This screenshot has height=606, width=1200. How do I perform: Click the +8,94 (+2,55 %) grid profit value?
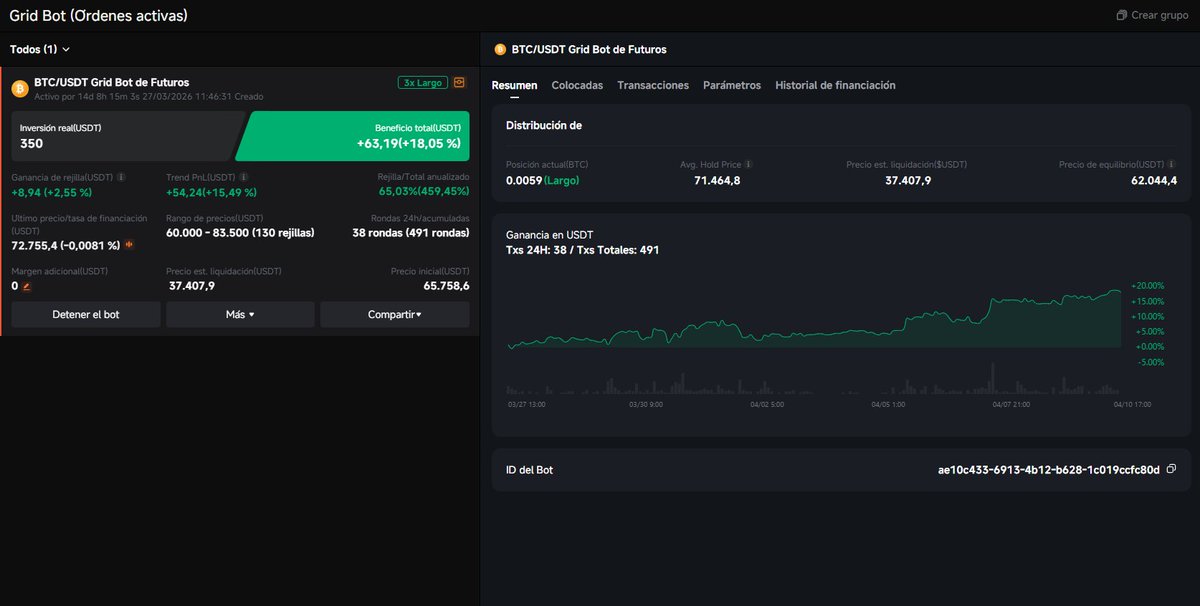click(x=51, y=192)
